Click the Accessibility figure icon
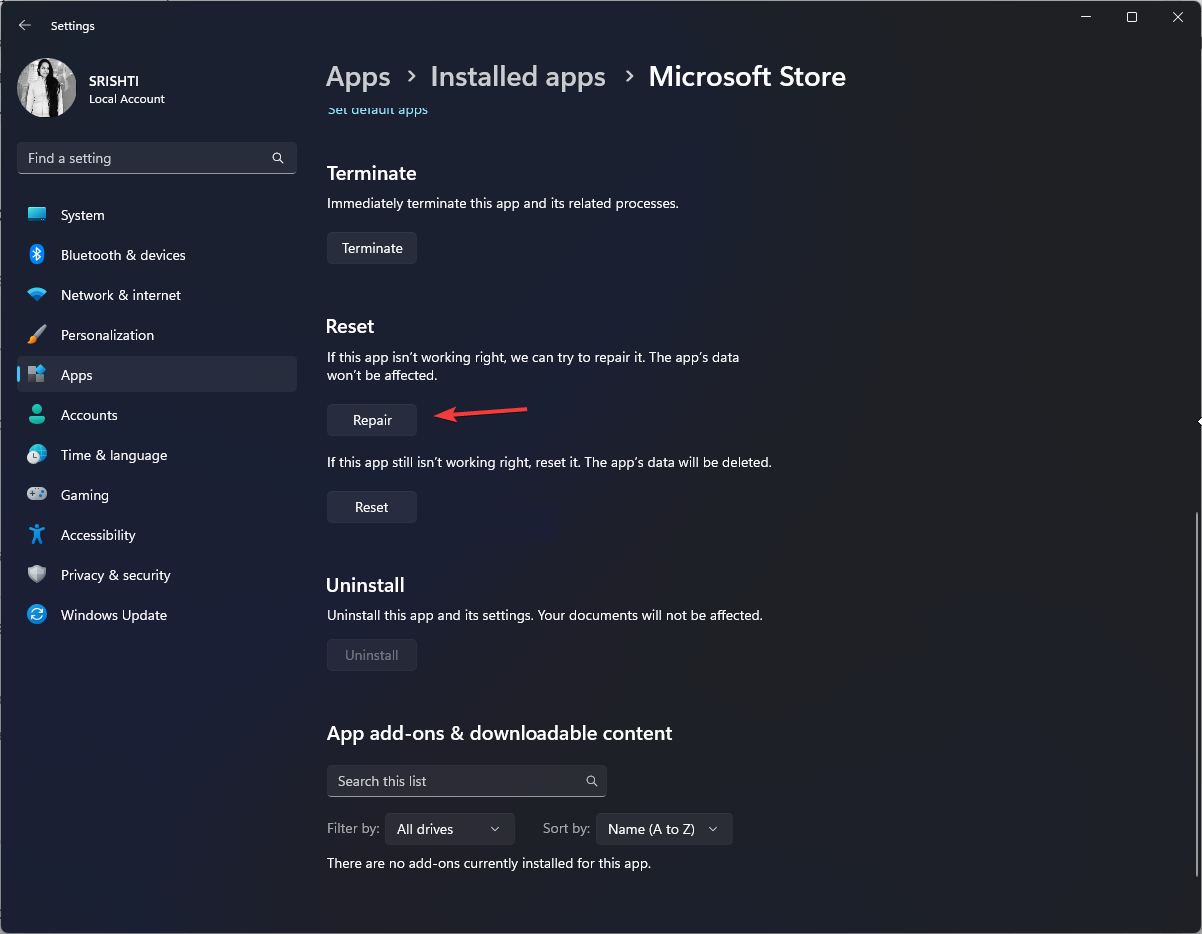 point(37,535)
